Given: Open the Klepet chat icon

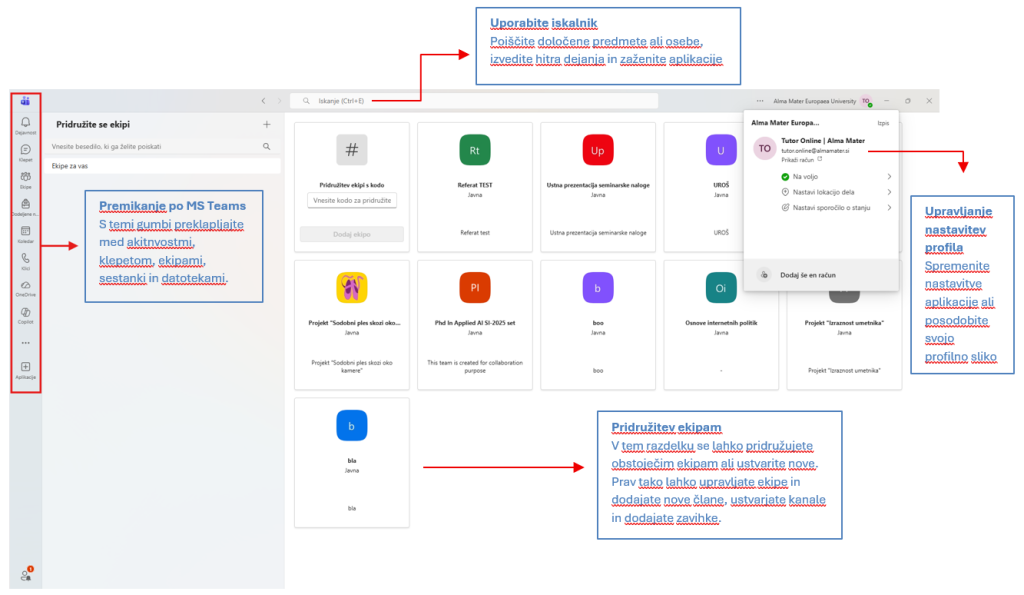Looking at the screenshot, I should pos(25,150).
